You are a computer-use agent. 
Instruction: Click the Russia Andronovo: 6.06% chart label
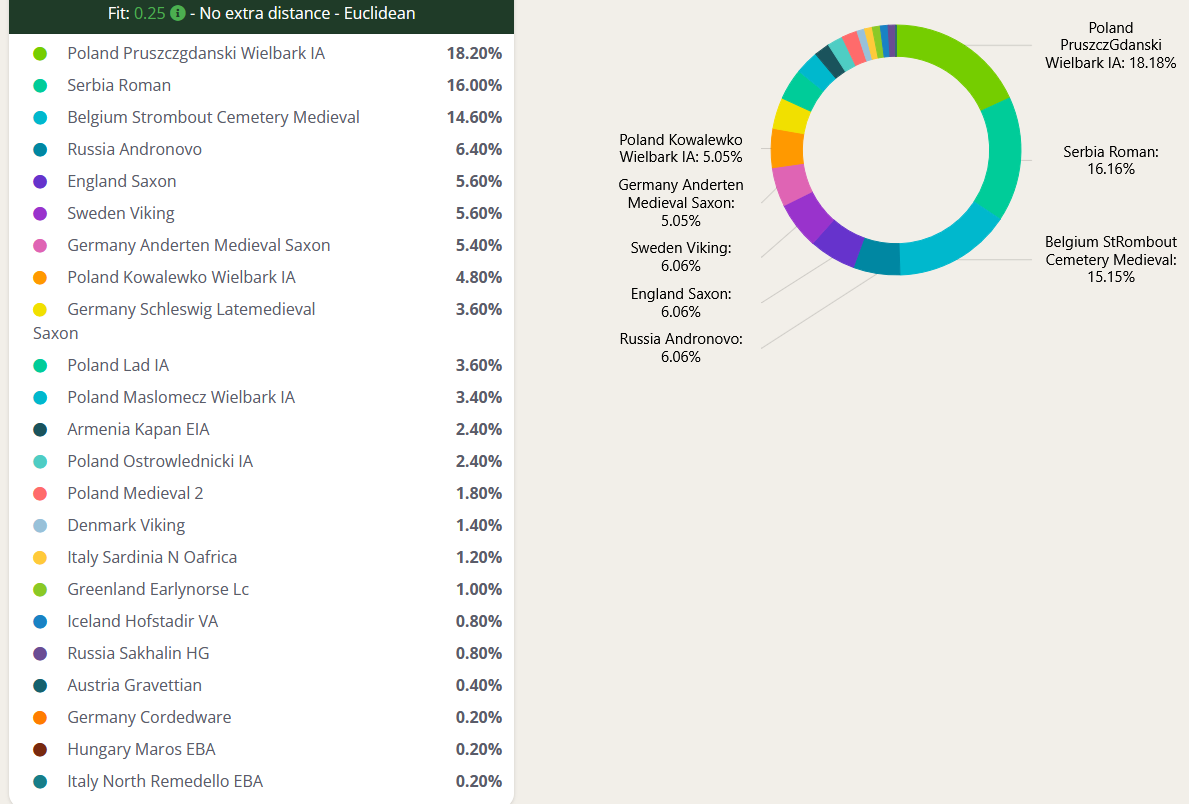coord(680,347)
